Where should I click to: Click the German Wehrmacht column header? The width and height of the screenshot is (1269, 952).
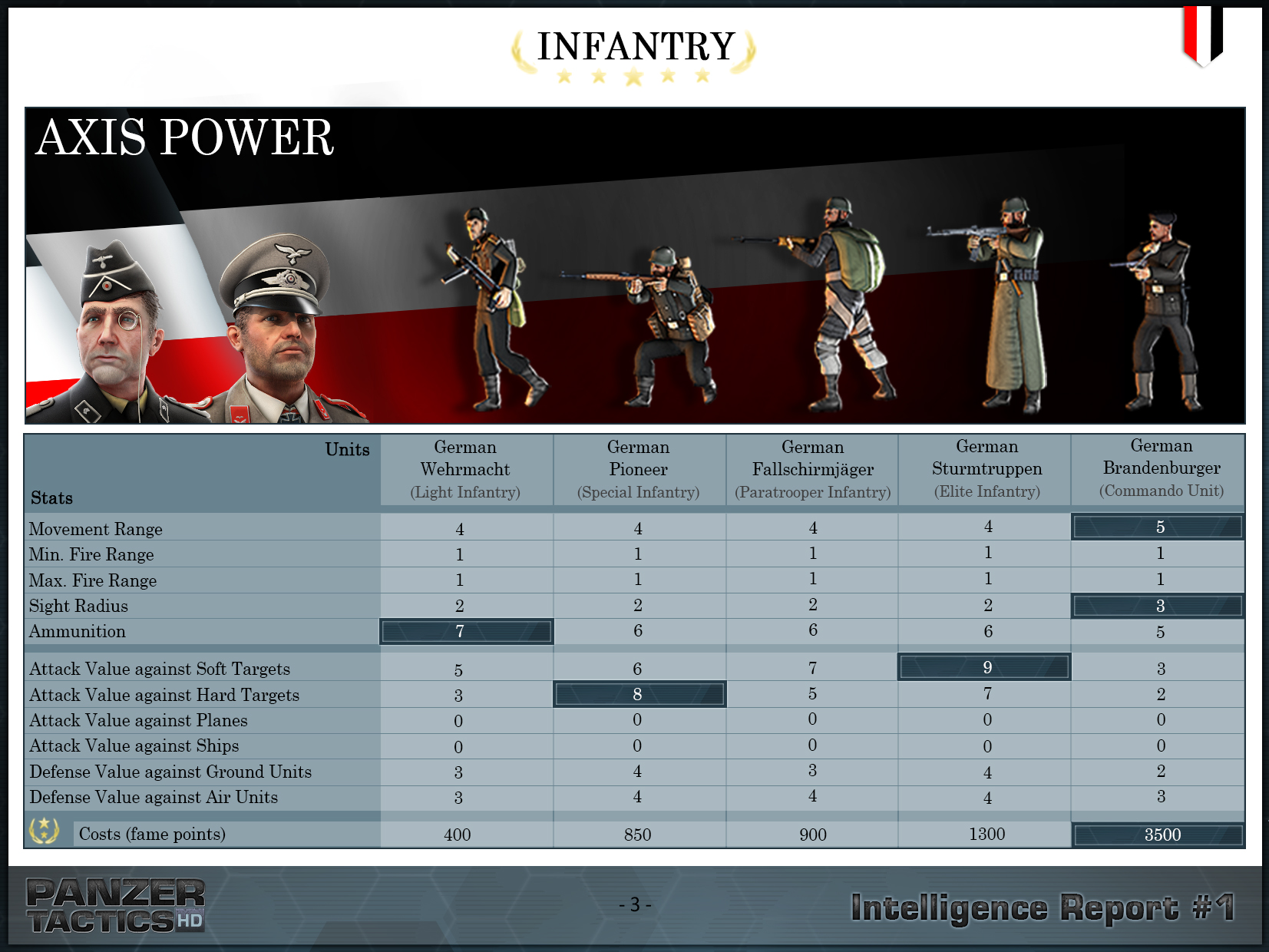coord(465,469)
